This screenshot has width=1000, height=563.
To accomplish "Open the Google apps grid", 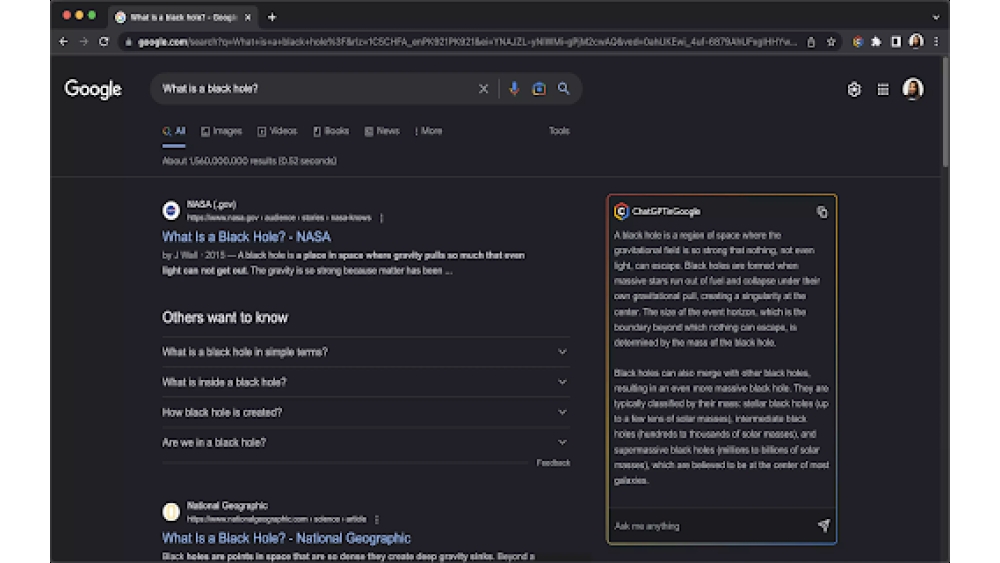I will tap(883, 90).
